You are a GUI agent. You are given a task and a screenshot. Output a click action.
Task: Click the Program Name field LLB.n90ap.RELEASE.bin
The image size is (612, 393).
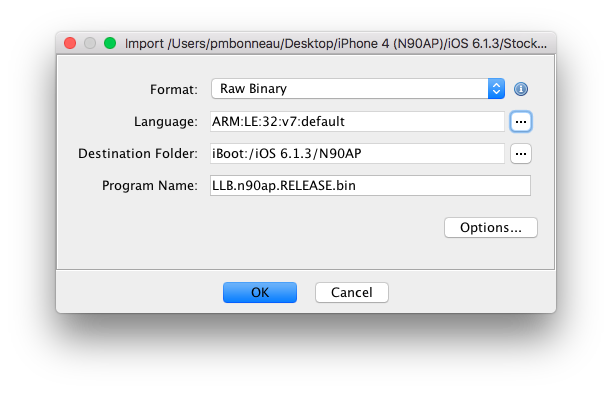coord(370,185)
